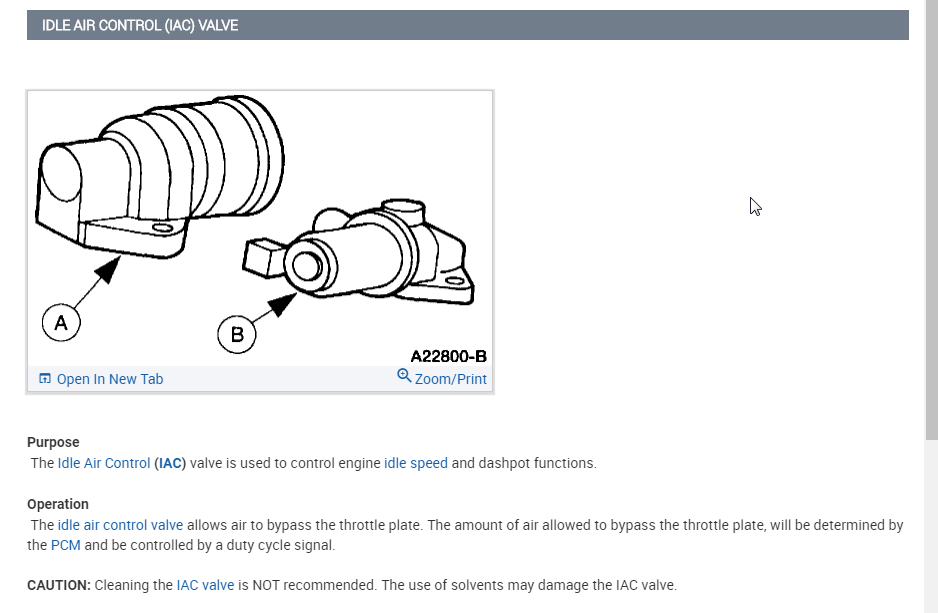938x613 pixels.
Task: Click the Open In New Tab icon
Action: coord(45,379)
